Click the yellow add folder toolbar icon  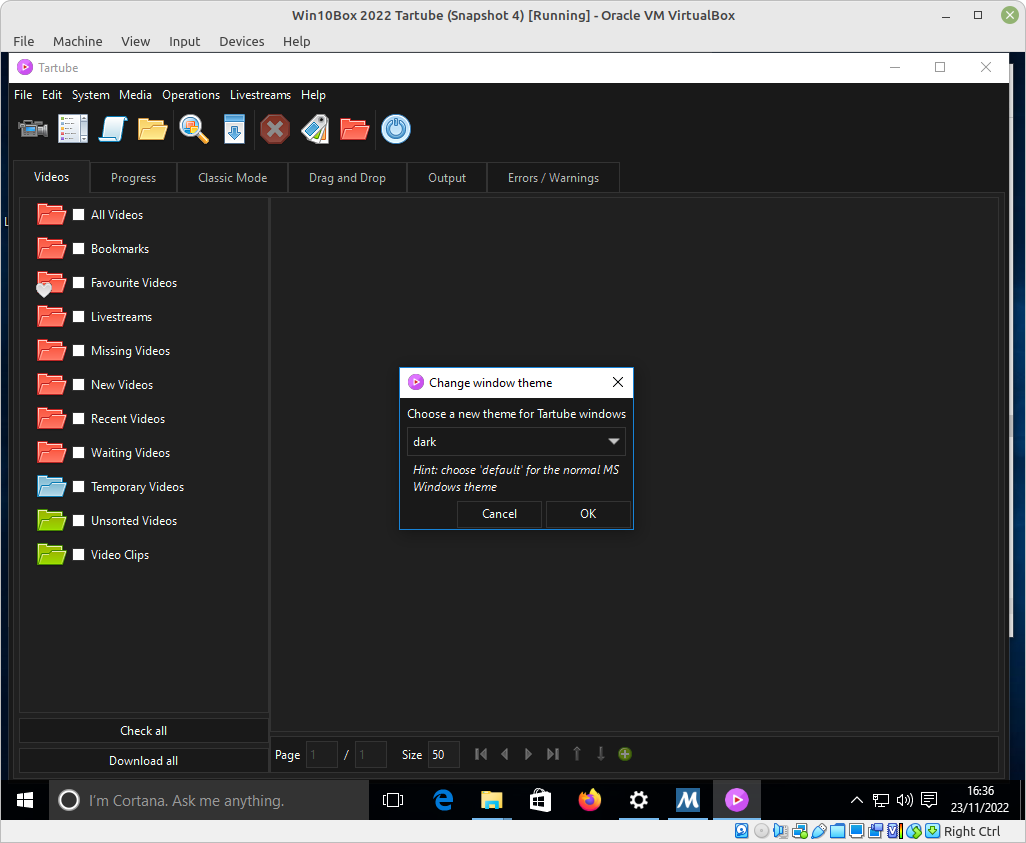point(152,129)
